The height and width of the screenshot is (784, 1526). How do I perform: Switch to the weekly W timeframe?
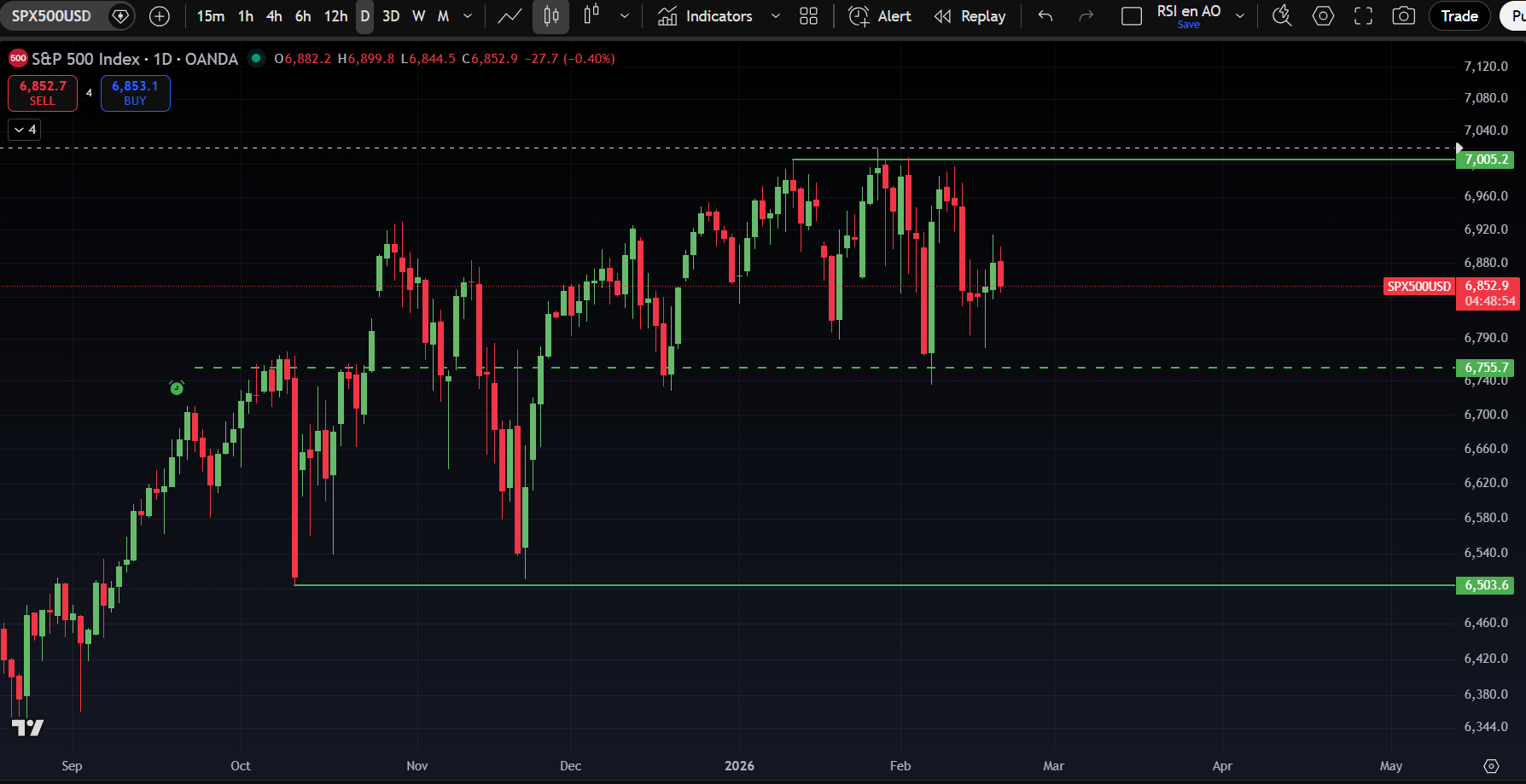point(418,16)
